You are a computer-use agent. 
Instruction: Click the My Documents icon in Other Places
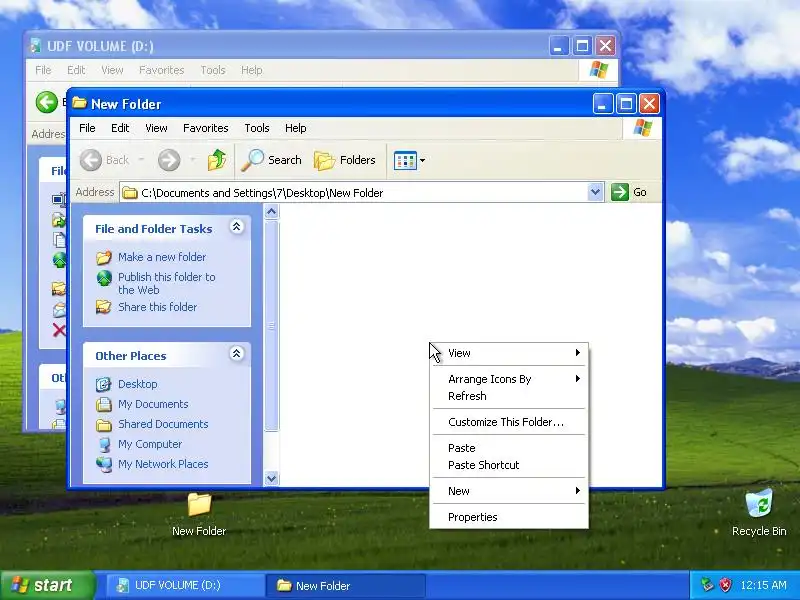104,404
